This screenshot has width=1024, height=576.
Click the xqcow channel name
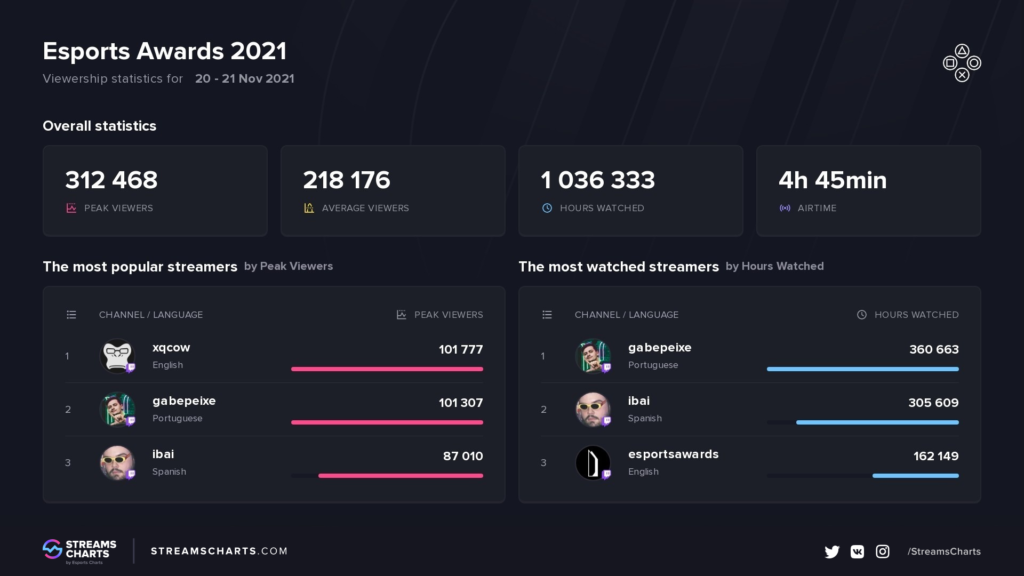point(171,347)
